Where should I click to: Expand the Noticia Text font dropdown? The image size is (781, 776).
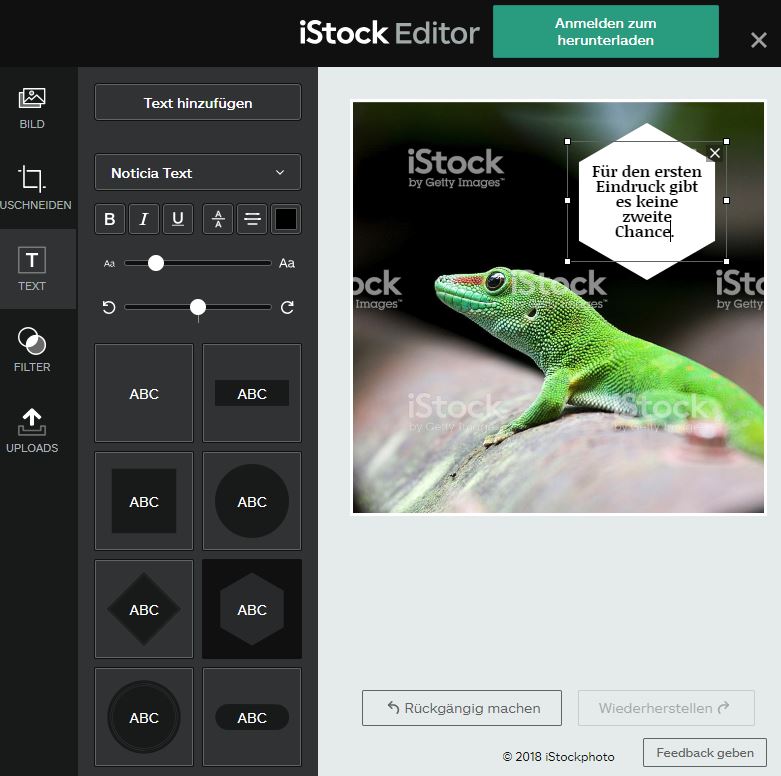198,172
